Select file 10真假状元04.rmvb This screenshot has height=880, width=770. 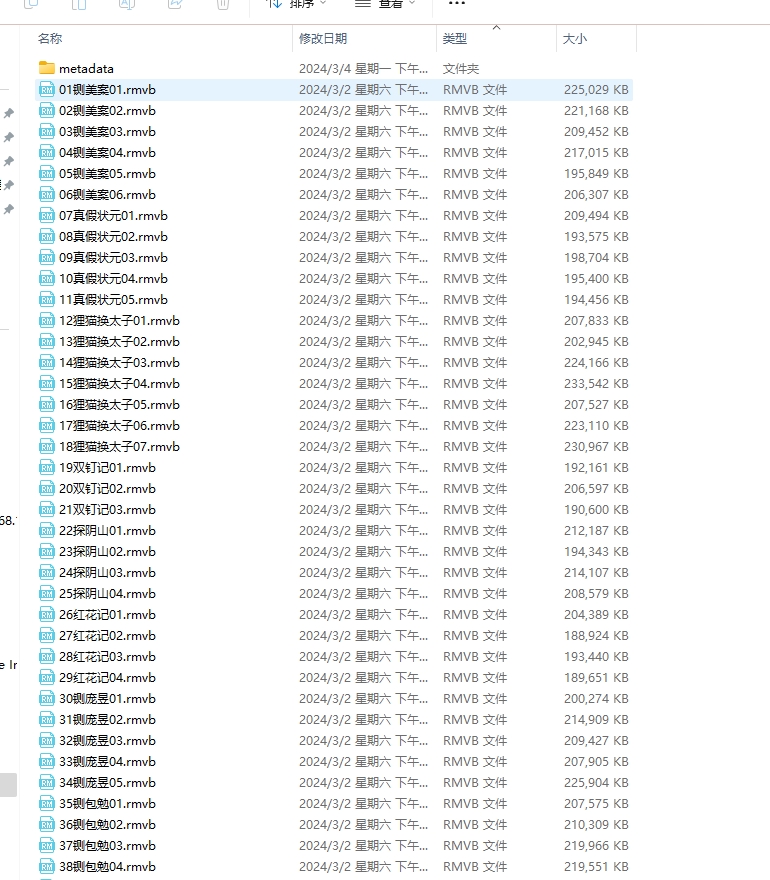[113, 279]
